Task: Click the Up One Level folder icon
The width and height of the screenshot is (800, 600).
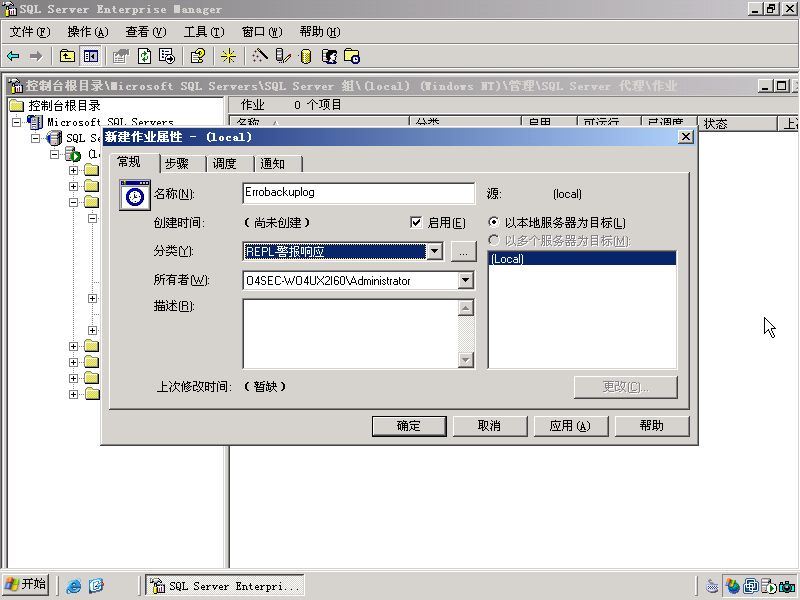Action: tap(67, 56)
